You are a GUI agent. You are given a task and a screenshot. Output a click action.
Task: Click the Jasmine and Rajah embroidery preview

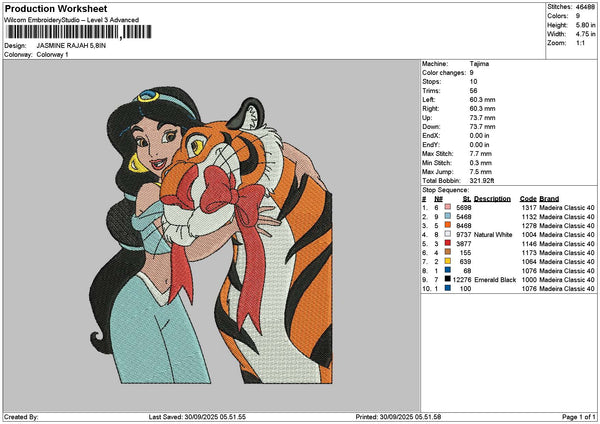(211, 235)
